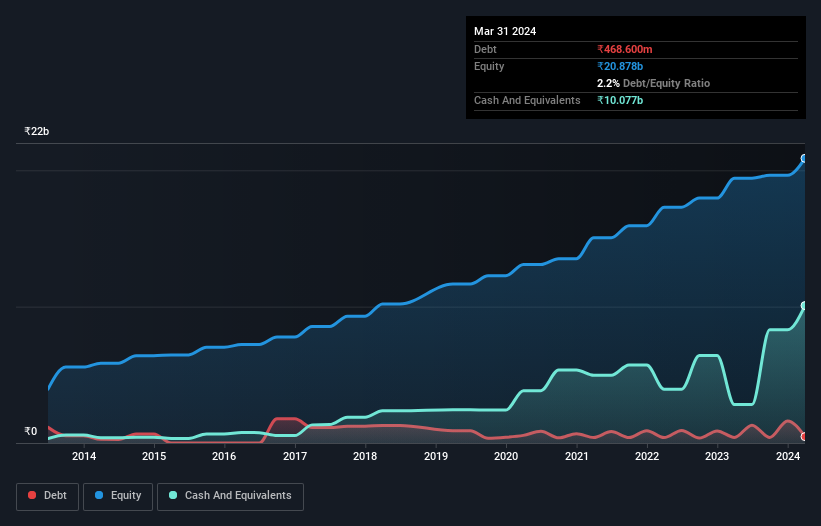The height and width of the screenshot is (526, 821).
Task: Click the Debt label in tooltip
Action: (x=485, y=49)
